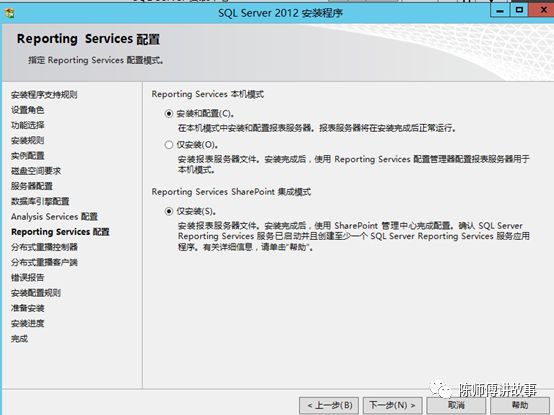The height and width of the screenshot is (415, 554).
Task: Select 磁盘空间要求 step in sidebar
Action: 36,171
